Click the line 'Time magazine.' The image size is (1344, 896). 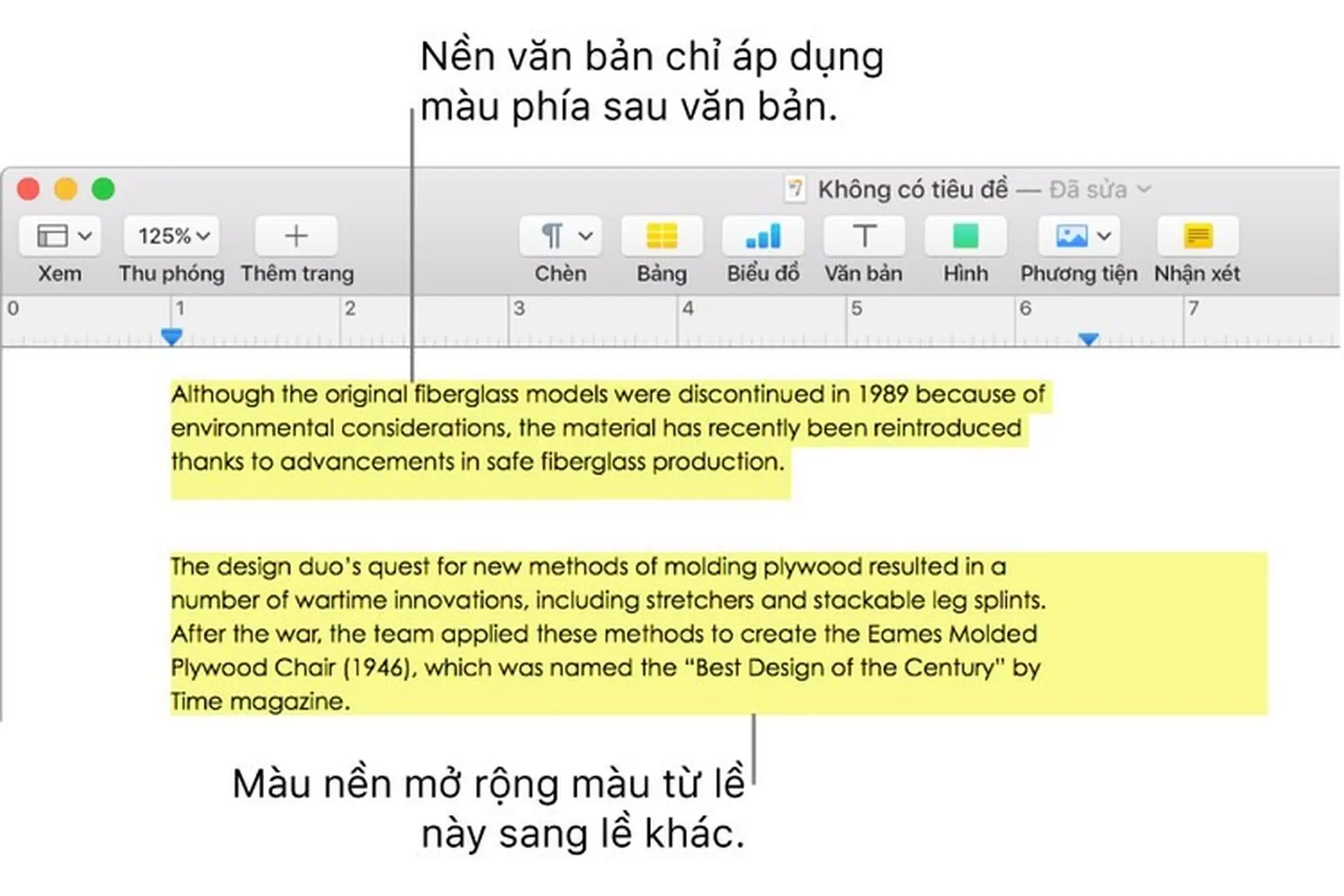(260, 701)
